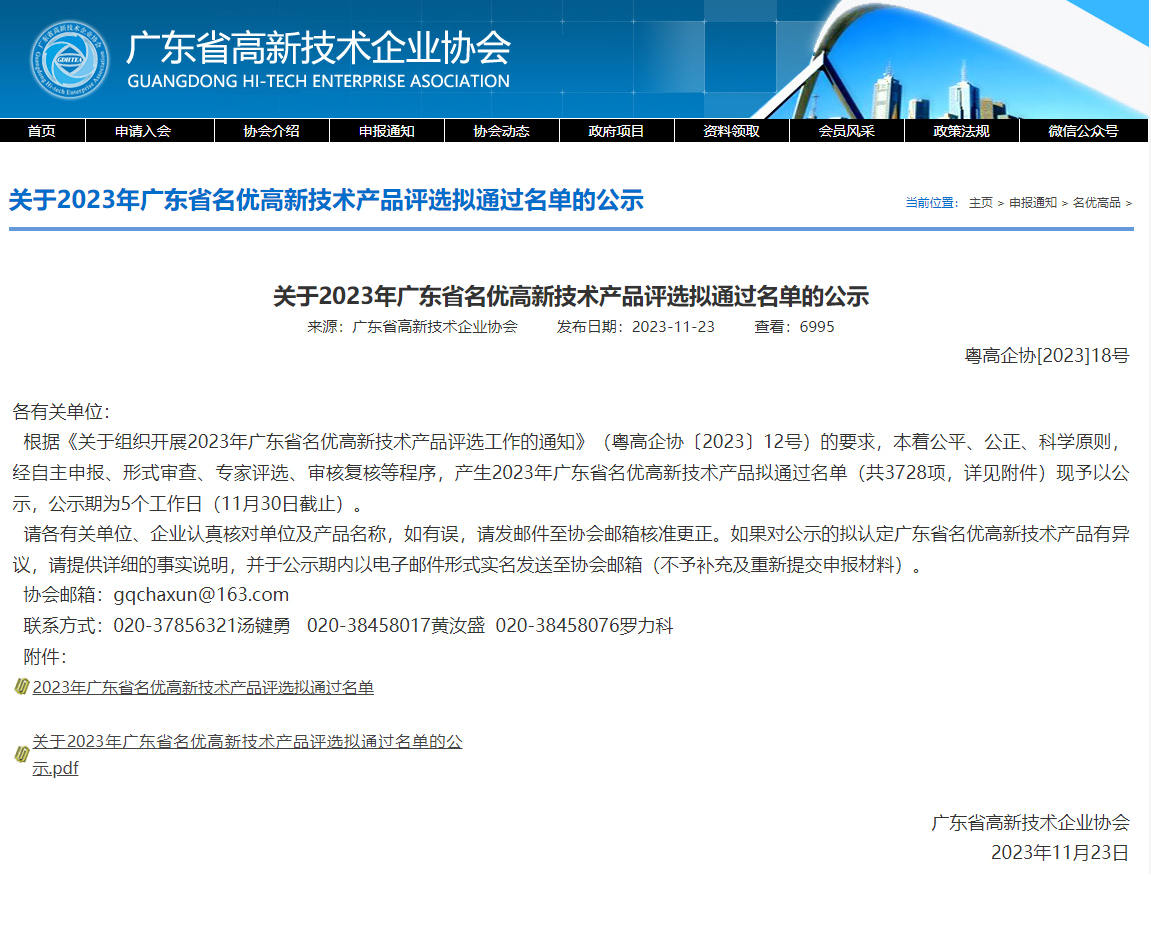Click 申报通知 breadcrumb link

click(x=1033, y=203)
